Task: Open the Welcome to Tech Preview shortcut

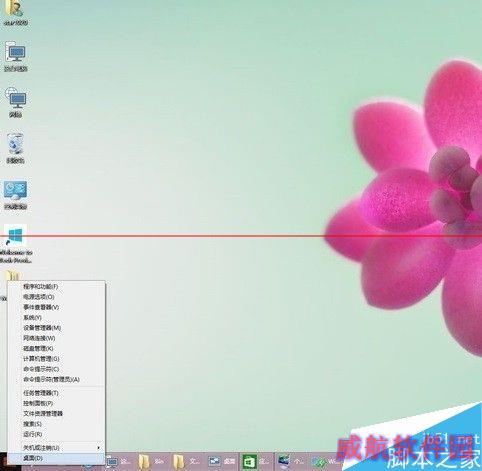Action: tap(15, 244)
